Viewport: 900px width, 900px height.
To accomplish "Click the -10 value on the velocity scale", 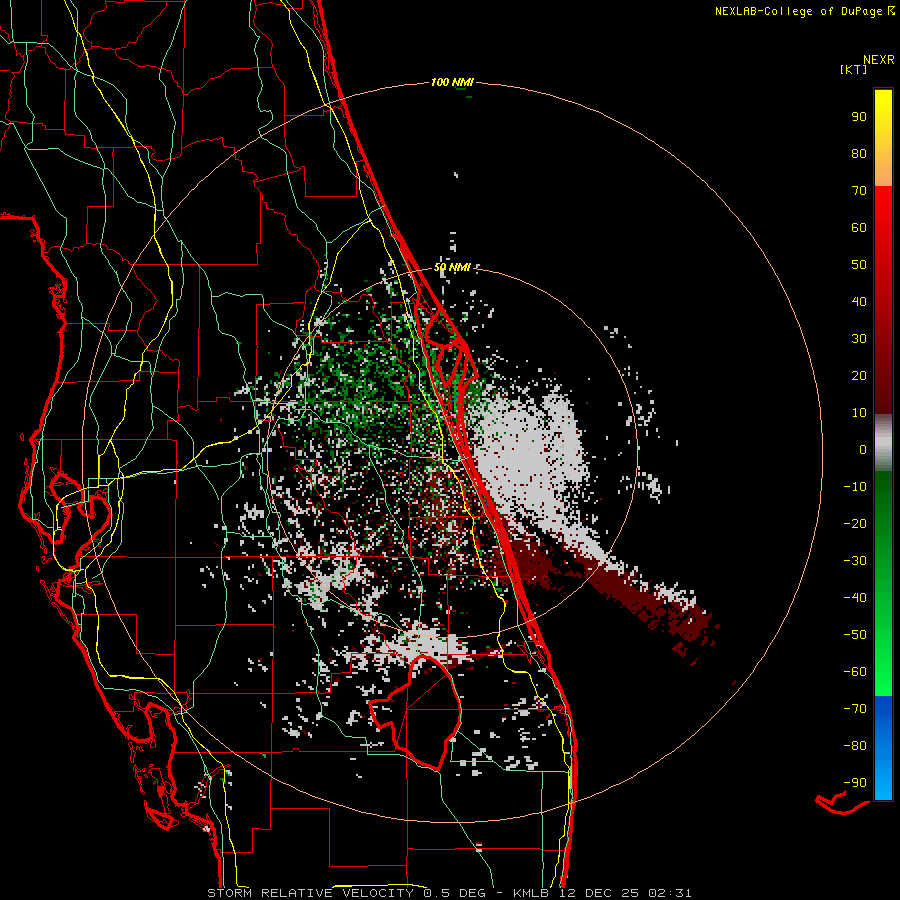I will tap(855, 487).
